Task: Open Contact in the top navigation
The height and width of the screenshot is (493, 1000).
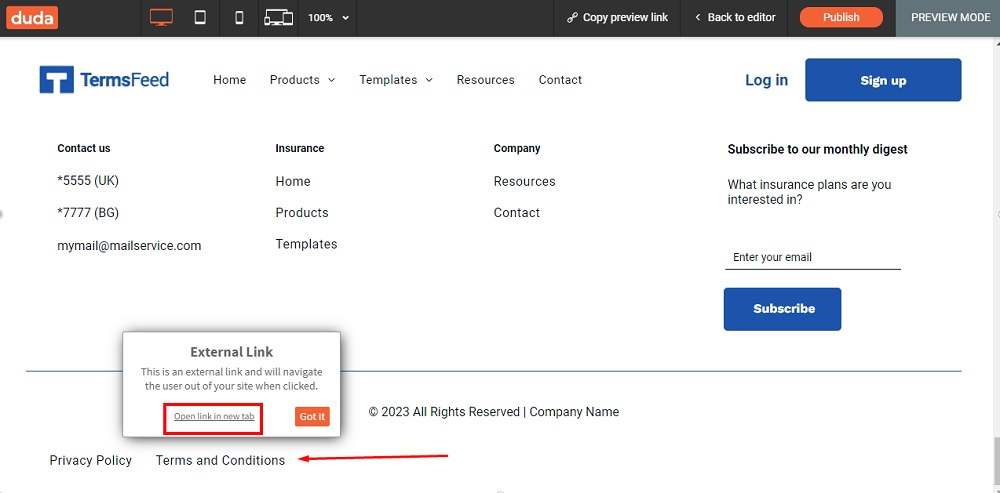Action: point(560,80)
